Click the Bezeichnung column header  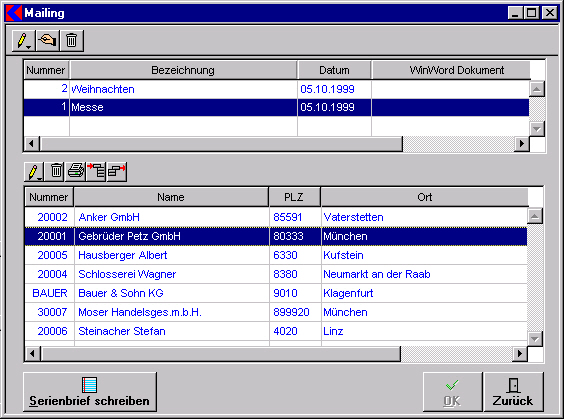[183, 70]
